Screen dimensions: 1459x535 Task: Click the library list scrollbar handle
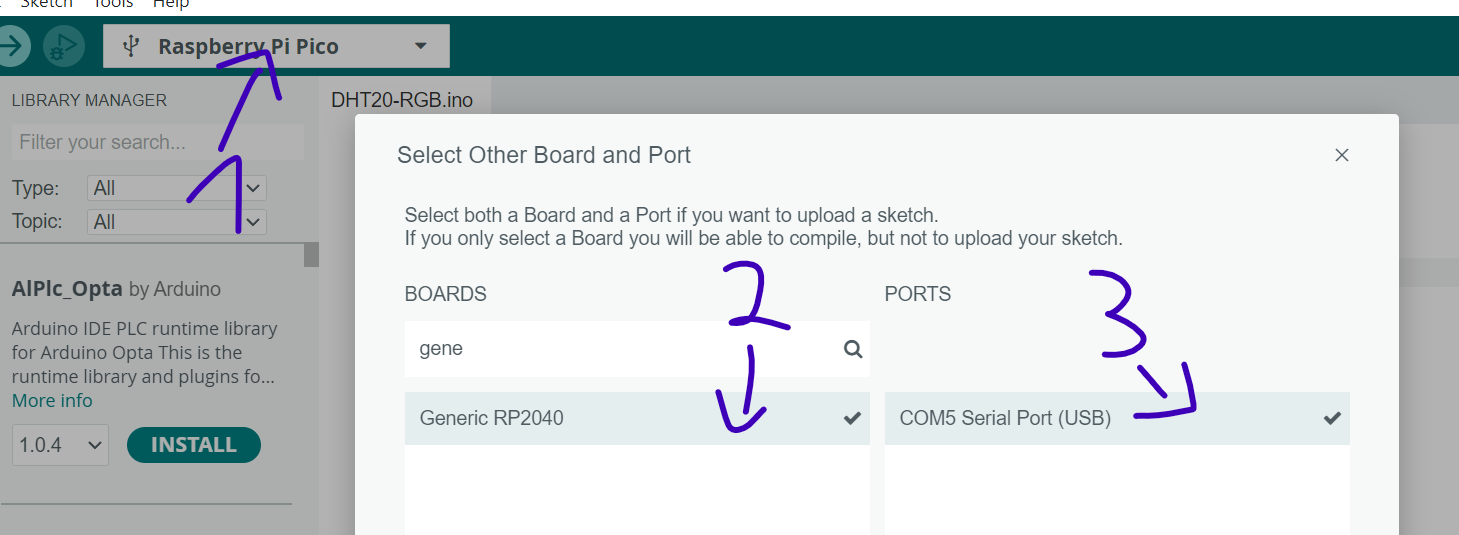pos(311,255)
